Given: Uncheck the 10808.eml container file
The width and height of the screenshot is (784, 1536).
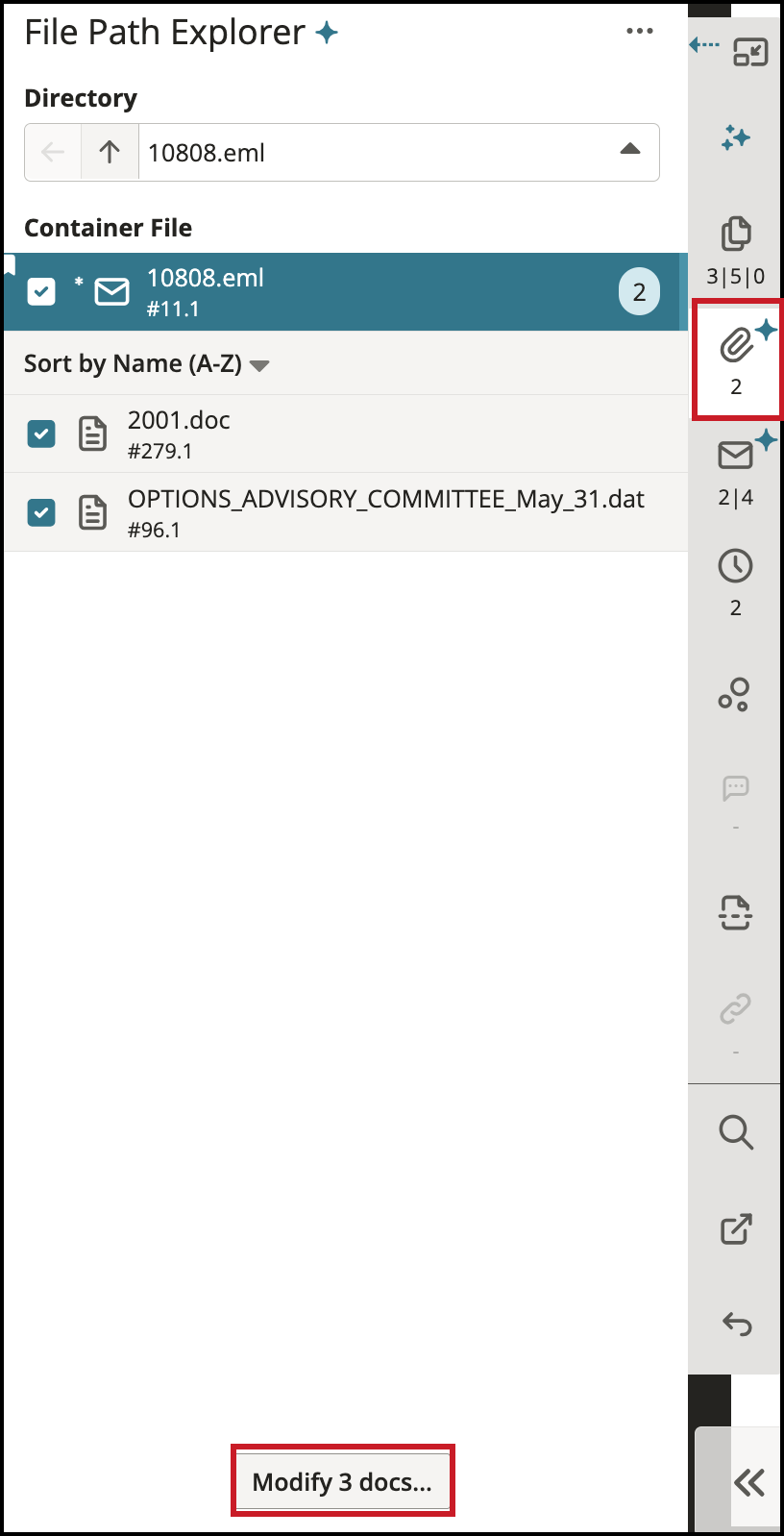Looking at the screenshot, I should (40, 290).
